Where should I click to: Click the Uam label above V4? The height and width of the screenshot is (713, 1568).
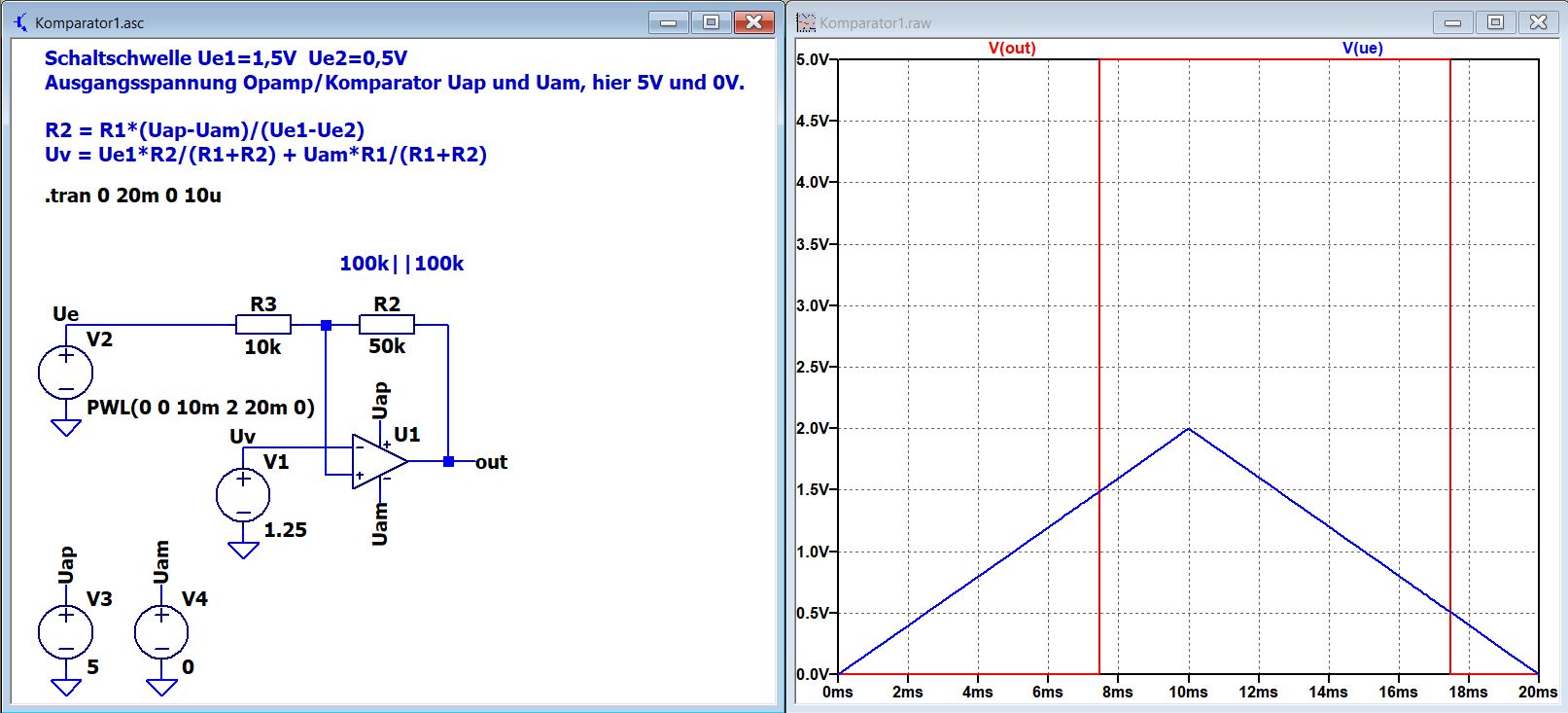point(161,562)
